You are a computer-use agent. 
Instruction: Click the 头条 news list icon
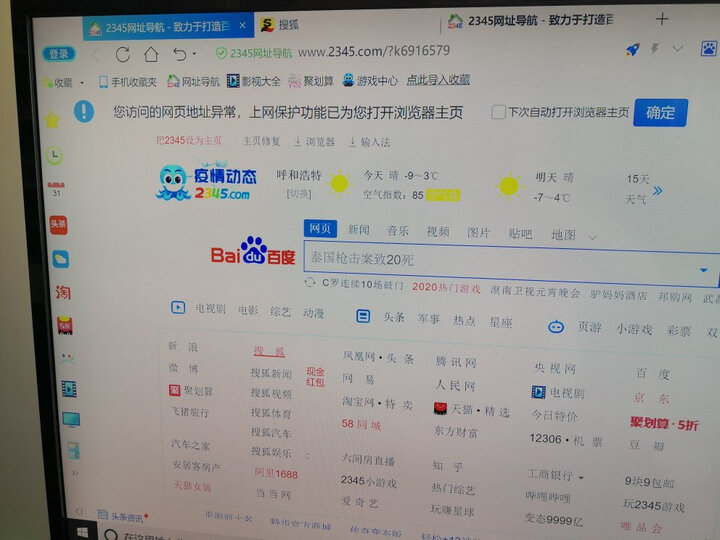click(363, 316)
